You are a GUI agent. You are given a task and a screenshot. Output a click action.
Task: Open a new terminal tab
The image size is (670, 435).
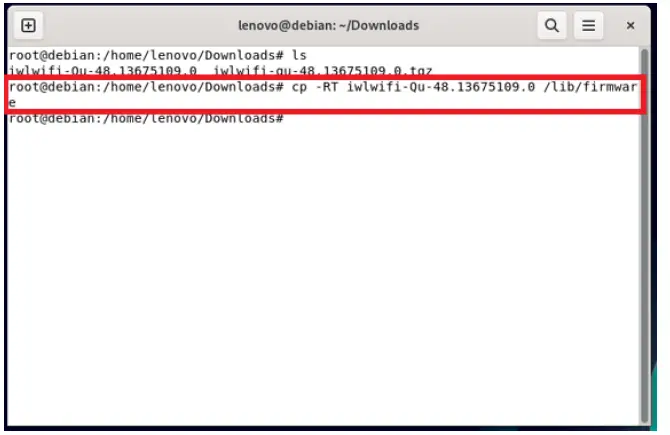(28, 26)
